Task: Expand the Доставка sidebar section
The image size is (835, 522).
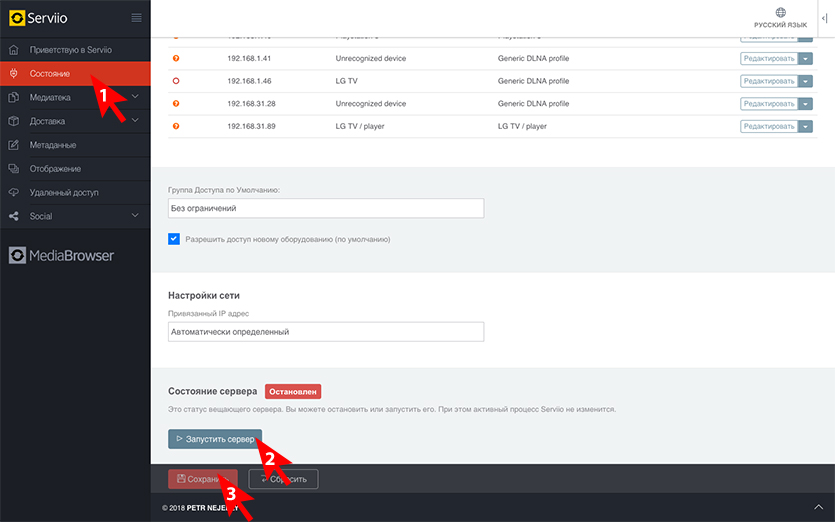Action: tap(136, 121)
